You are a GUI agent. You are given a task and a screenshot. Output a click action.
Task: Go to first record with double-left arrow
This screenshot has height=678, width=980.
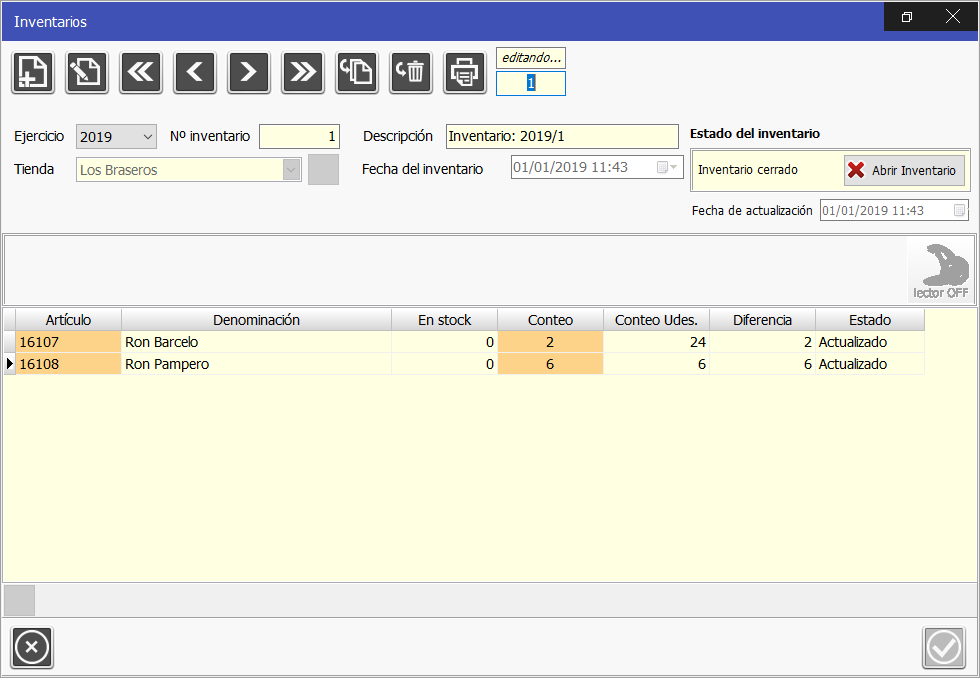tap(141, 72)
